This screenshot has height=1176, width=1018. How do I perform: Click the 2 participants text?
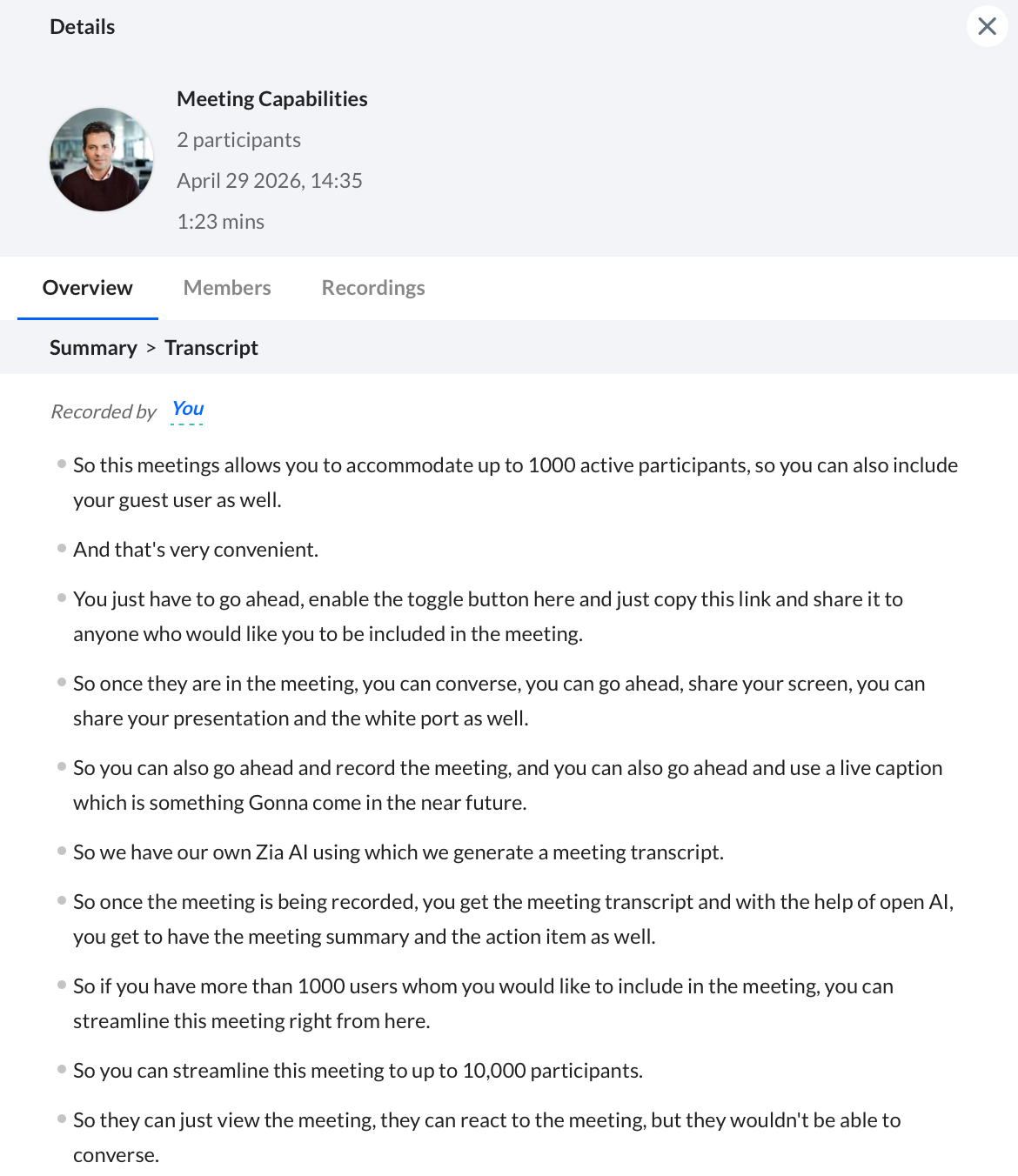click(239, 140)
